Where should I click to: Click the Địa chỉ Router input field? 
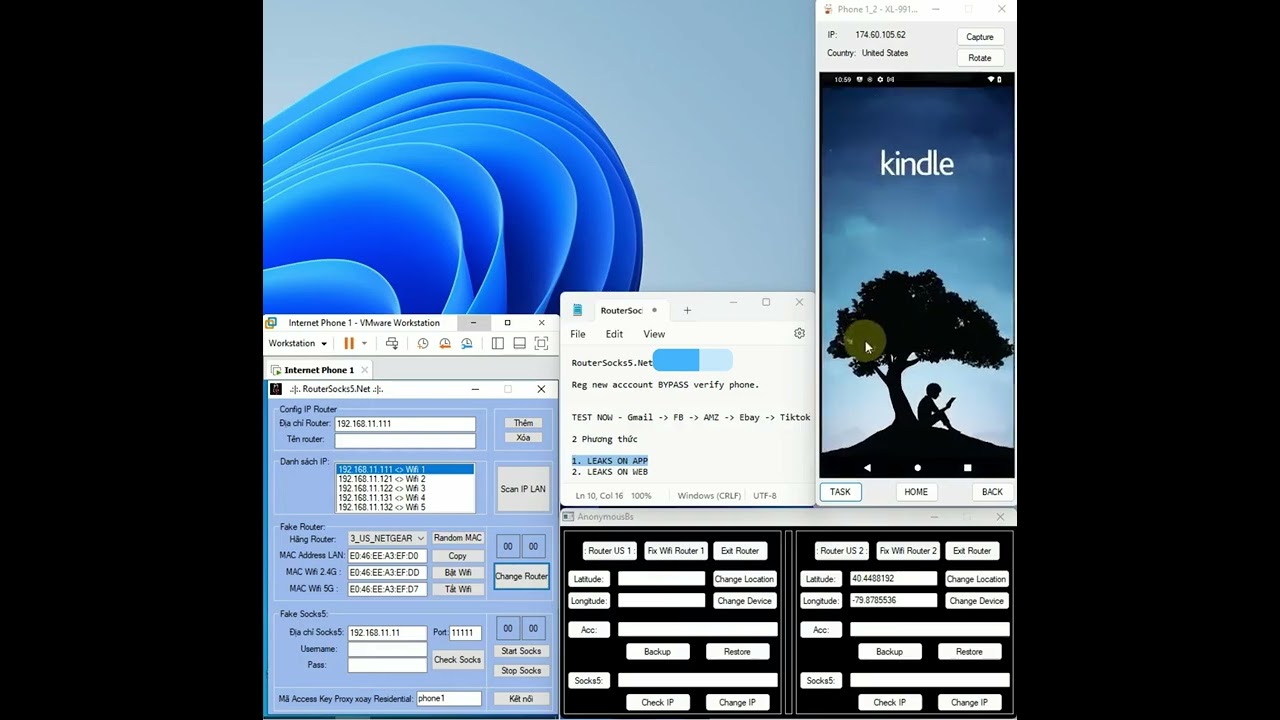405,423
